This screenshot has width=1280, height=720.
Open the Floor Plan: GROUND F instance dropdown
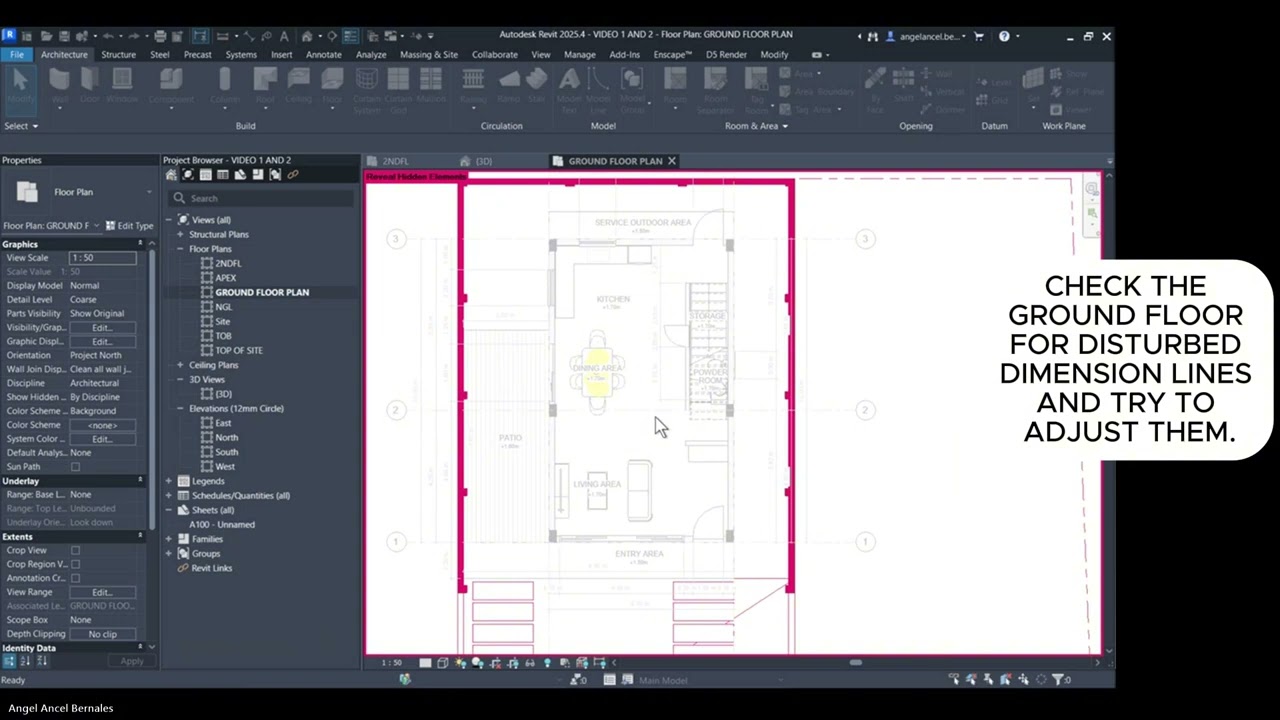(96, 225)
